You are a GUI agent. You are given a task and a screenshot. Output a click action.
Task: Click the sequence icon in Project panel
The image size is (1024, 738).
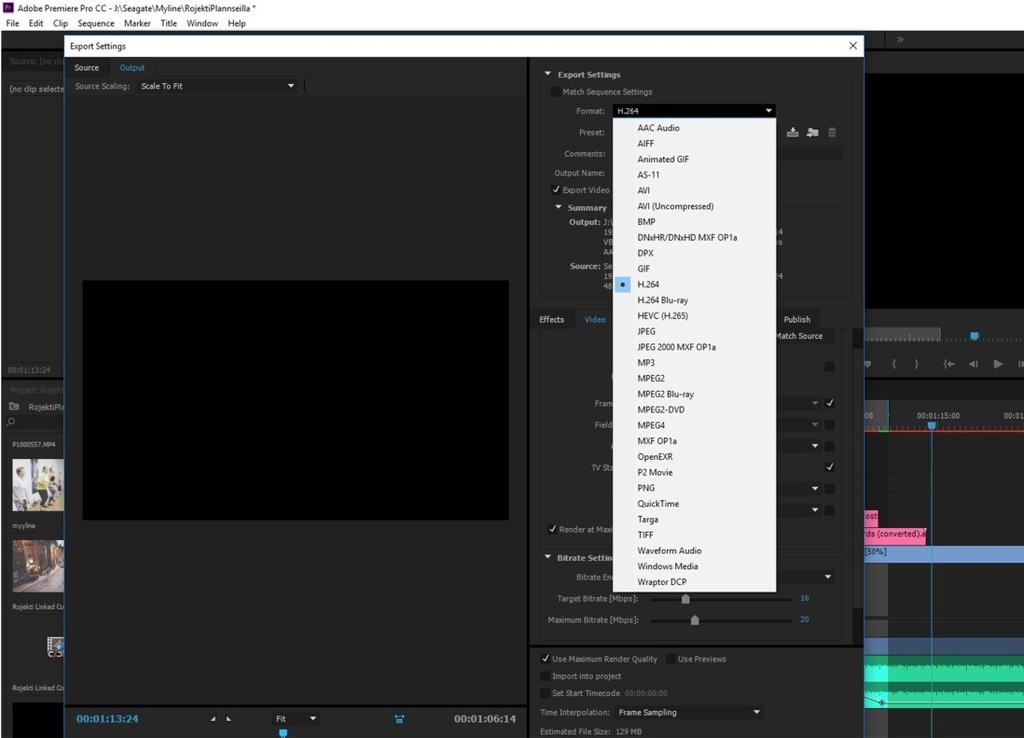click(56, 647)
